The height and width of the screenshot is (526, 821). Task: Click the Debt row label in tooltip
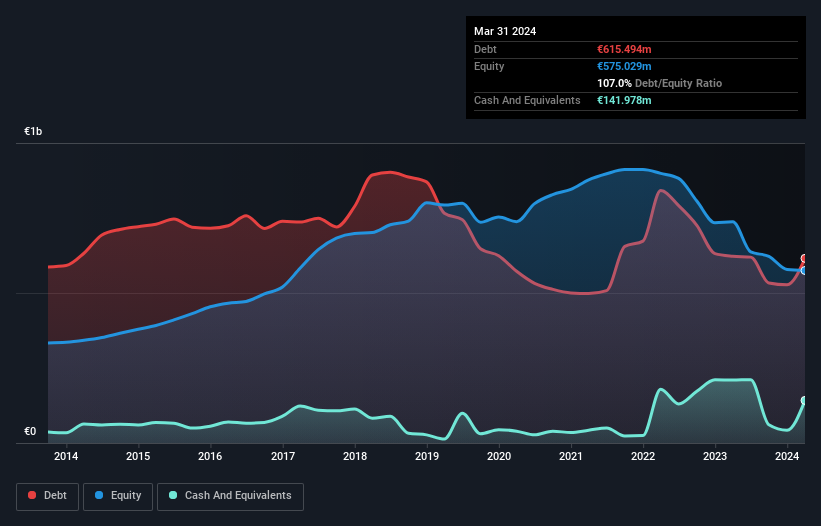(x=485, y=49)
